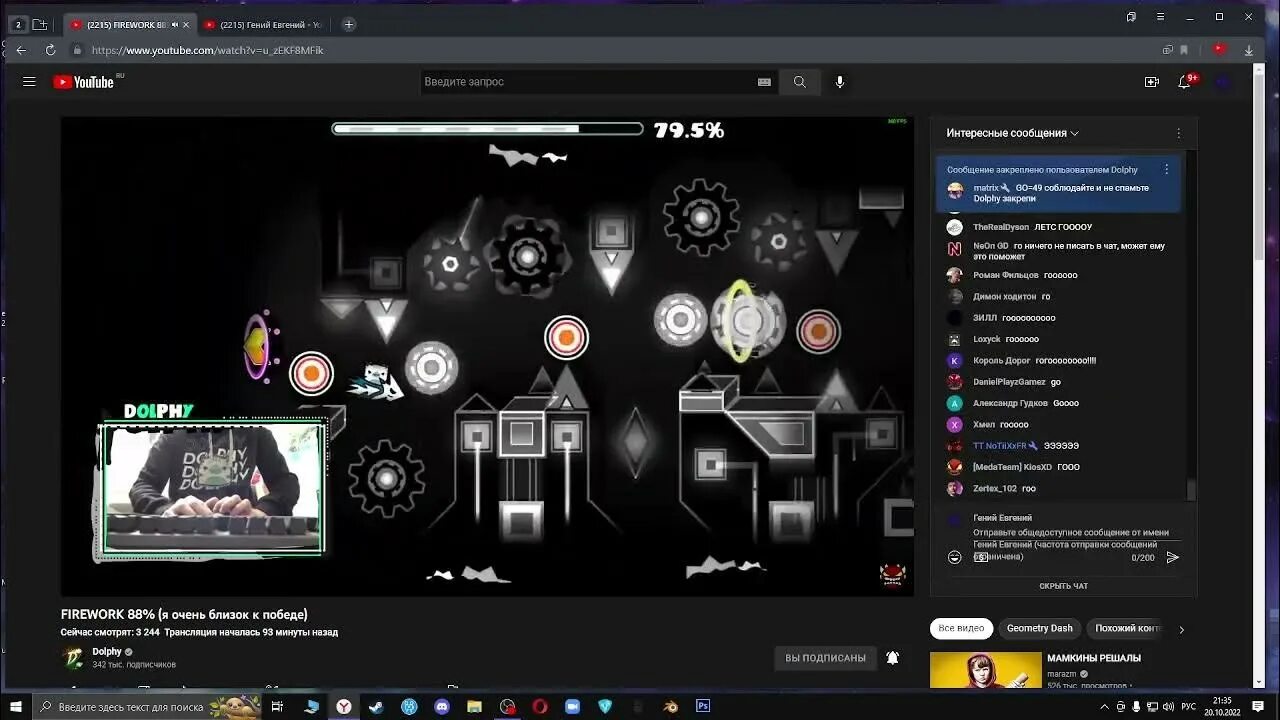Viewport: 1280px width, 720px height.
Task: Bookmark this page in the address bar
Action: point(1184,50)
